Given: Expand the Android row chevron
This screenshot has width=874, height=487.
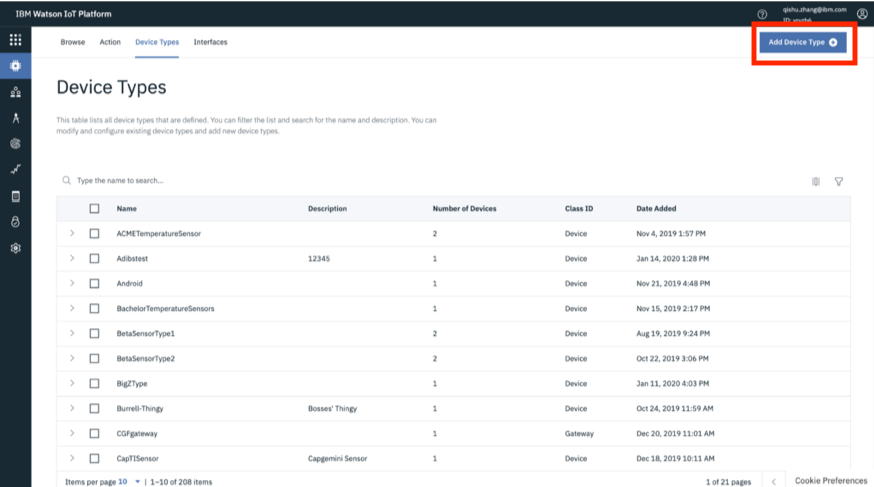Looking at the screenshot, I should tap(72, 283).
